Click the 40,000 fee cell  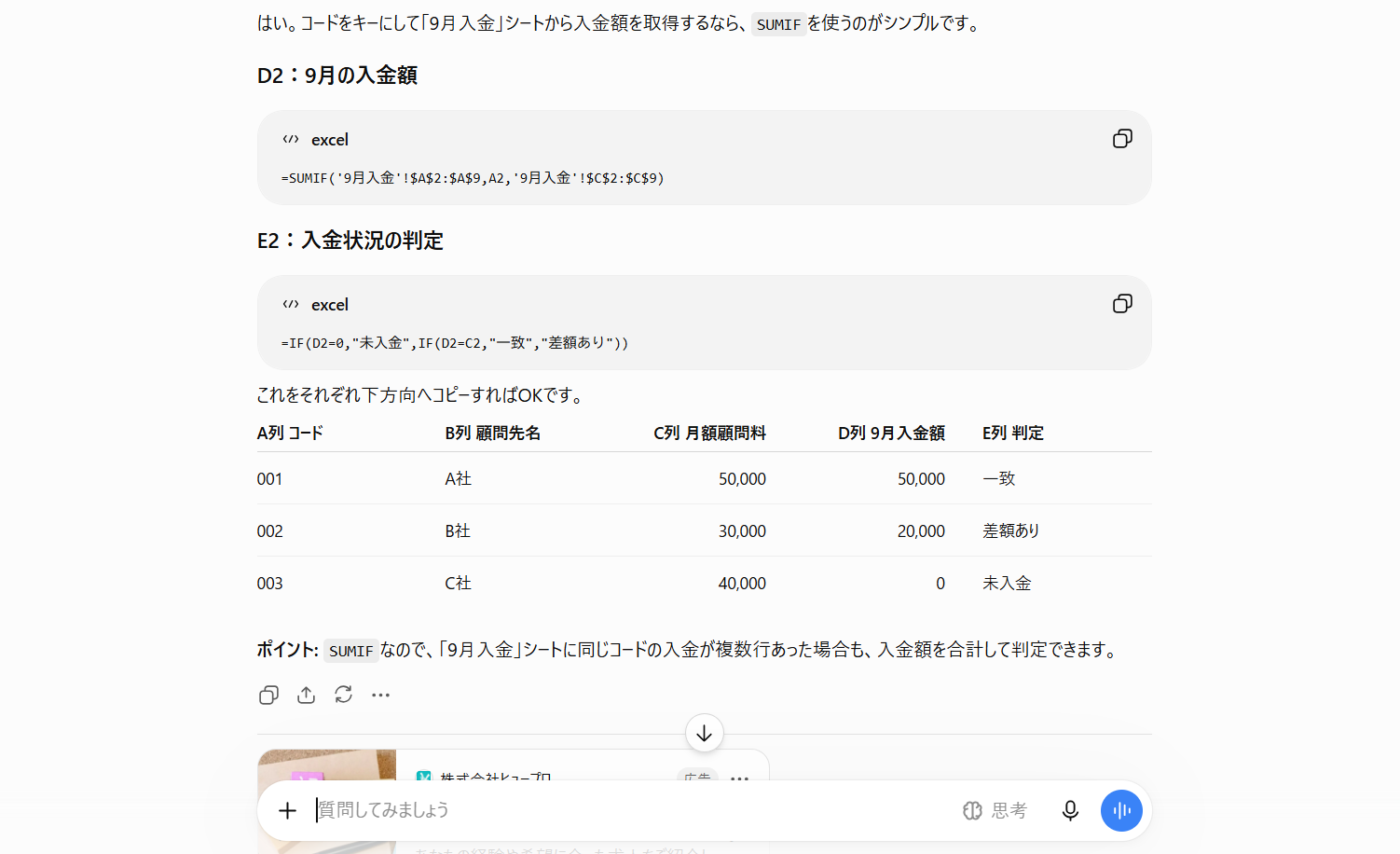(742, 583)
